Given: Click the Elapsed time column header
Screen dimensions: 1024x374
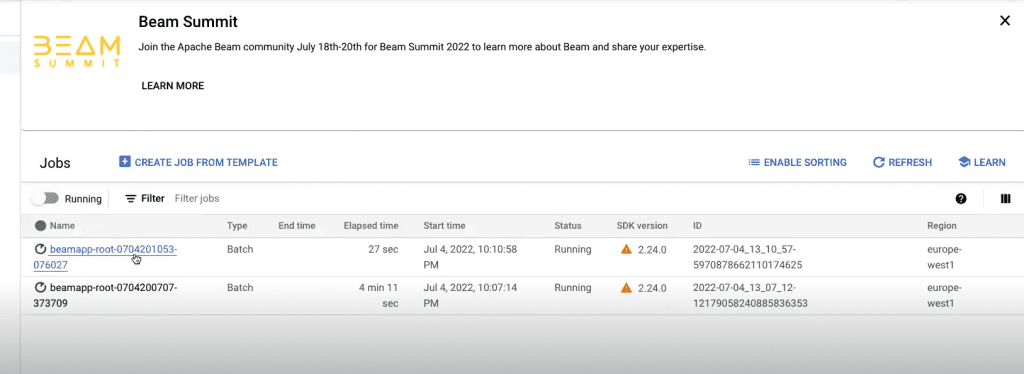Looking at the screenshot, I should [x=371, y=226].
